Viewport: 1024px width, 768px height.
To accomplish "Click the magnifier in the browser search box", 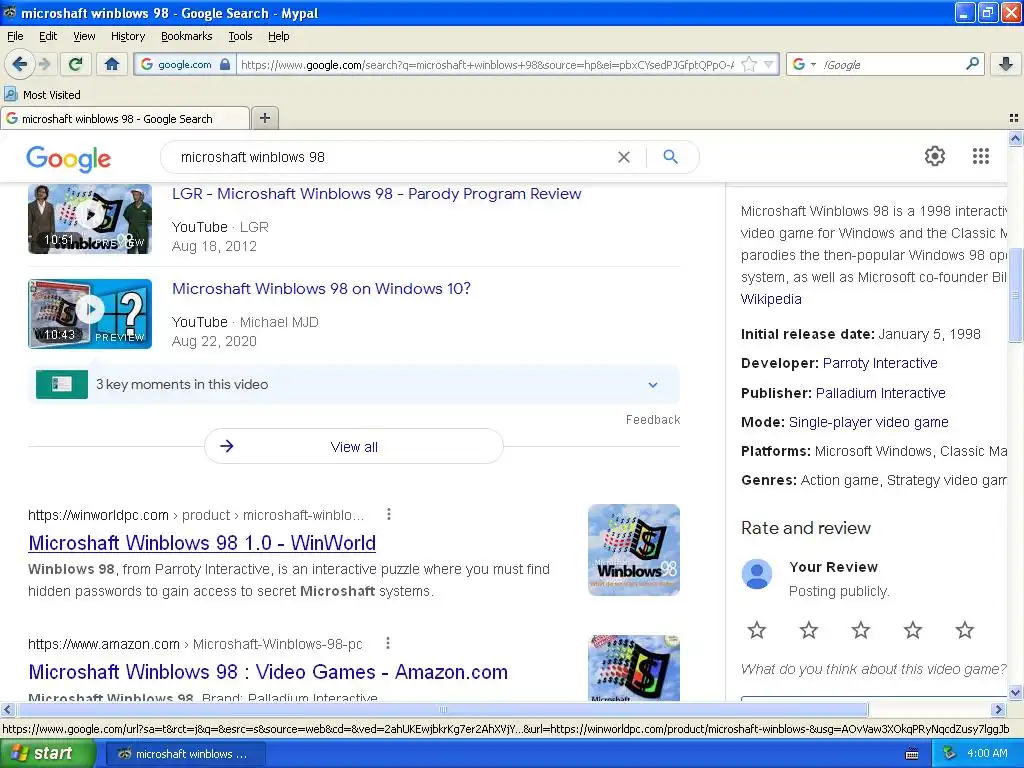I will coord(972,64).
